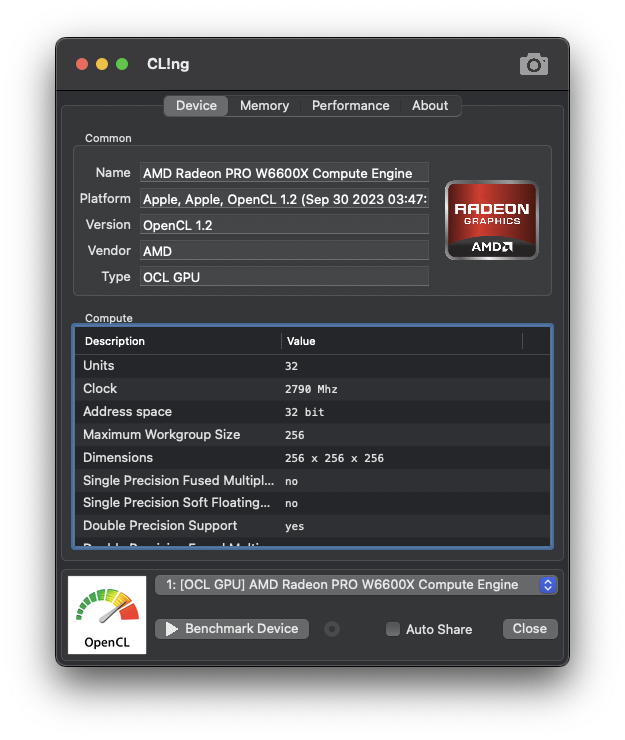625x740 pixels.
Task: Click the Platform field showing Apple OpenCL
Action: tap(284, 199)
